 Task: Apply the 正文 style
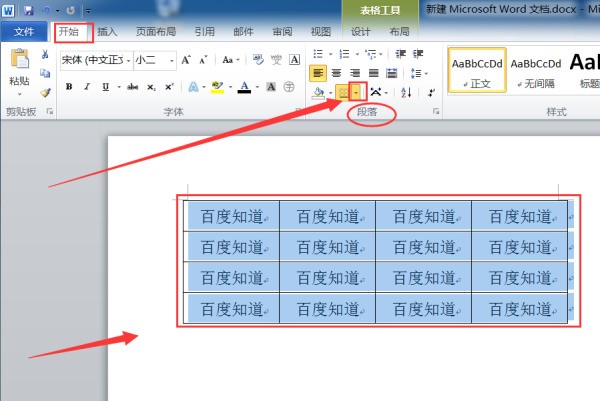click(x=477, y=70)
